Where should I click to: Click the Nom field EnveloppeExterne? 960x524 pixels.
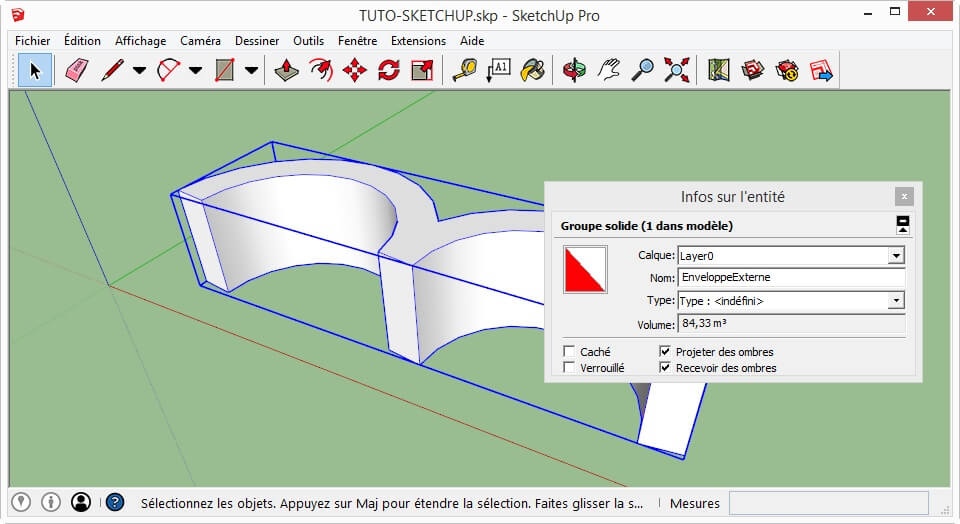pos(791,277)
